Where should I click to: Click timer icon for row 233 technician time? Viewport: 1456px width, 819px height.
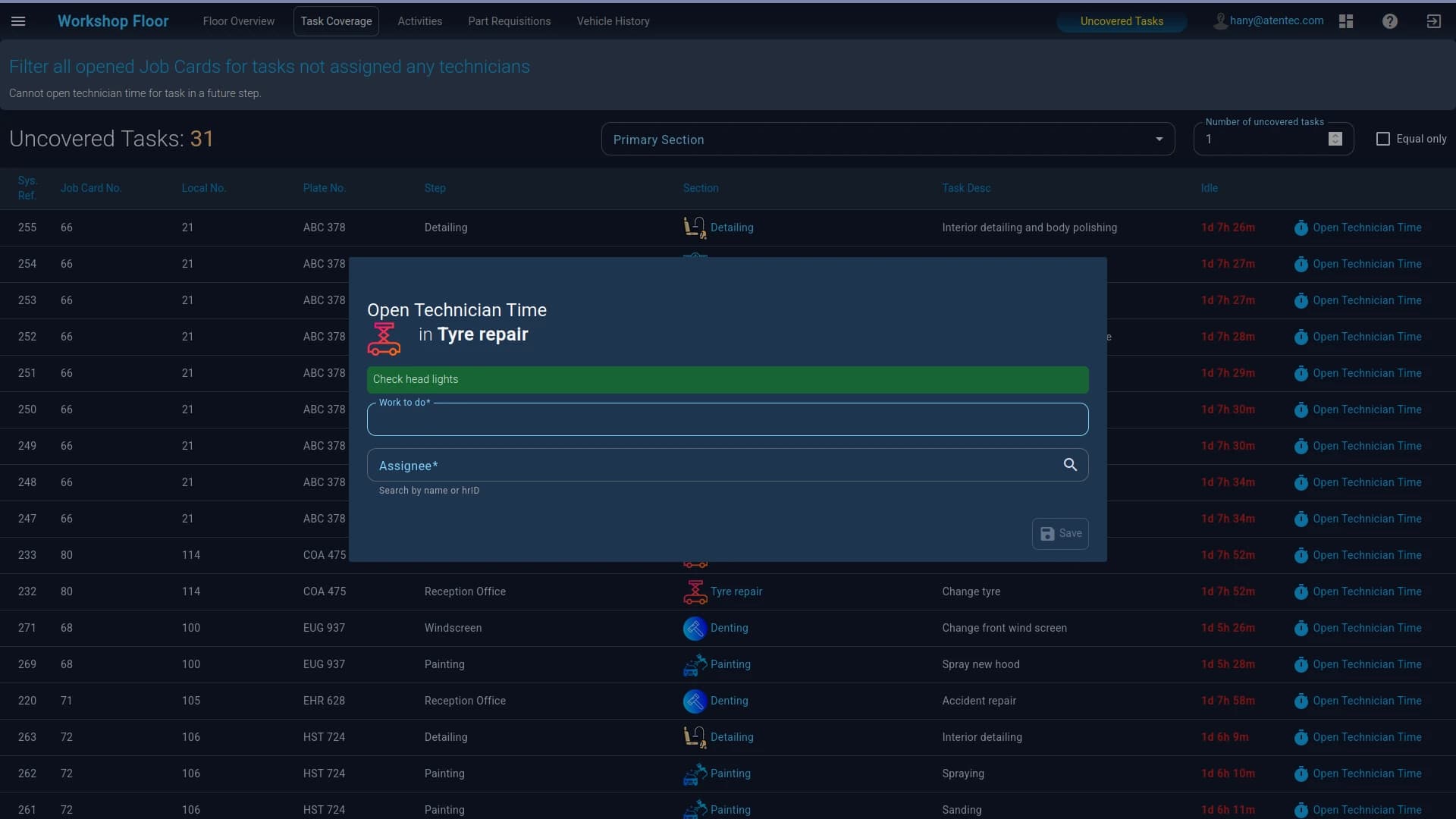pyautogui.click(x=1301, y=555)
